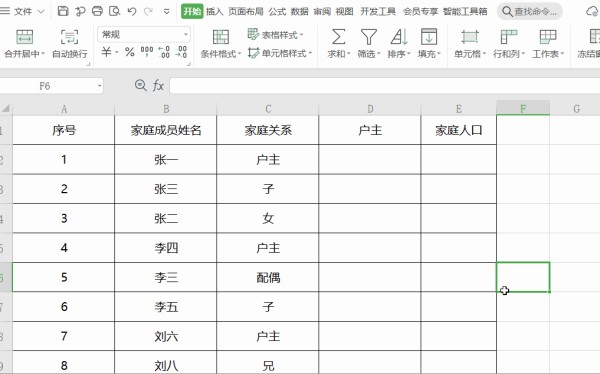Viewport: 600px width, 374px height.
Task: Toggle 自动换行 wrap text
Action: (x=70, y=43)
